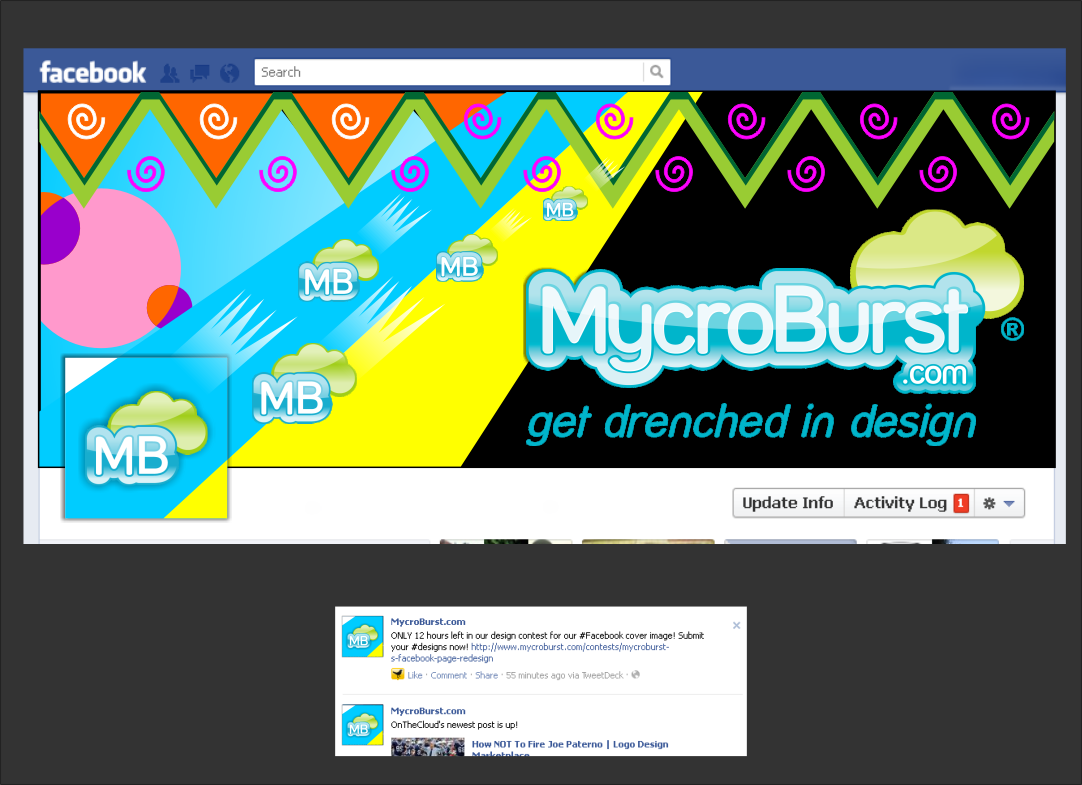Click the red Activity Log notification badge

click(x=961, y=503)
